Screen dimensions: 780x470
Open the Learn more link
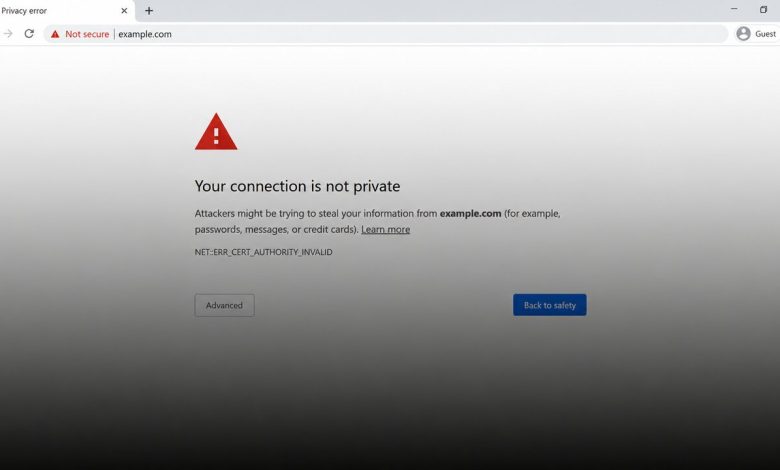[386, 229]
